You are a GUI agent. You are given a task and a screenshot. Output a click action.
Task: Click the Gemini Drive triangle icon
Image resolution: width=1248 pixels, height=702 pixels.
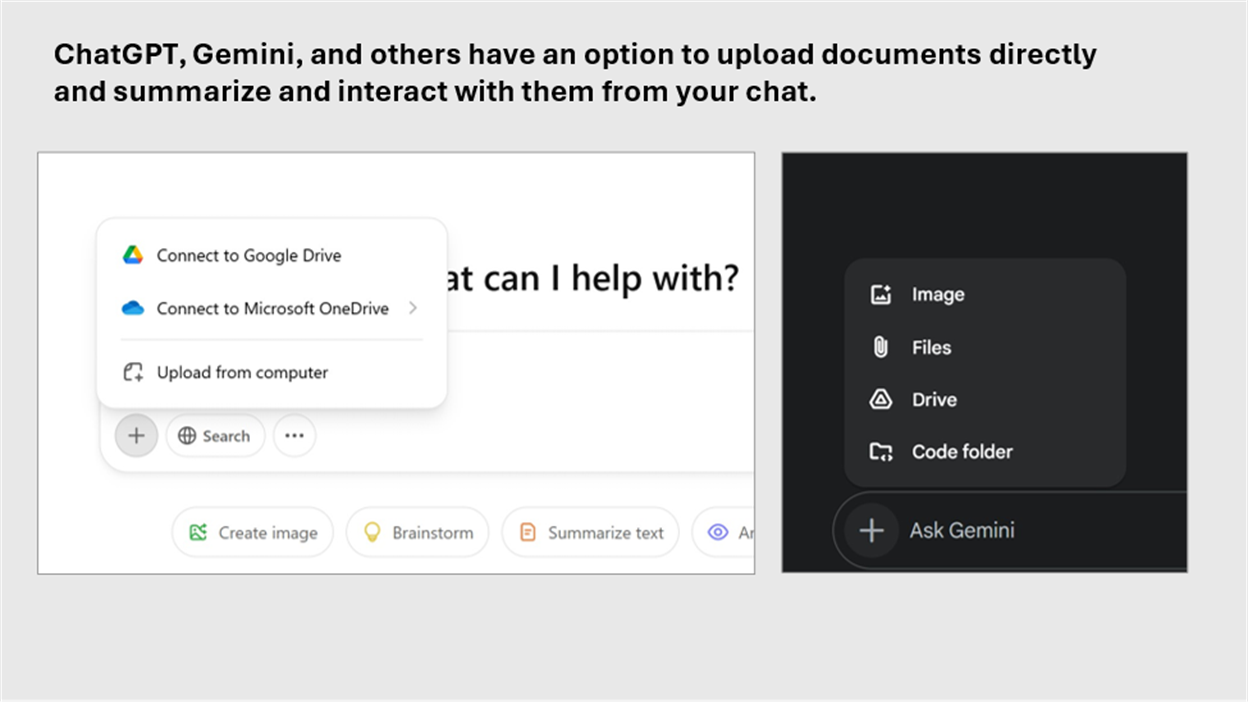point(880,399)
